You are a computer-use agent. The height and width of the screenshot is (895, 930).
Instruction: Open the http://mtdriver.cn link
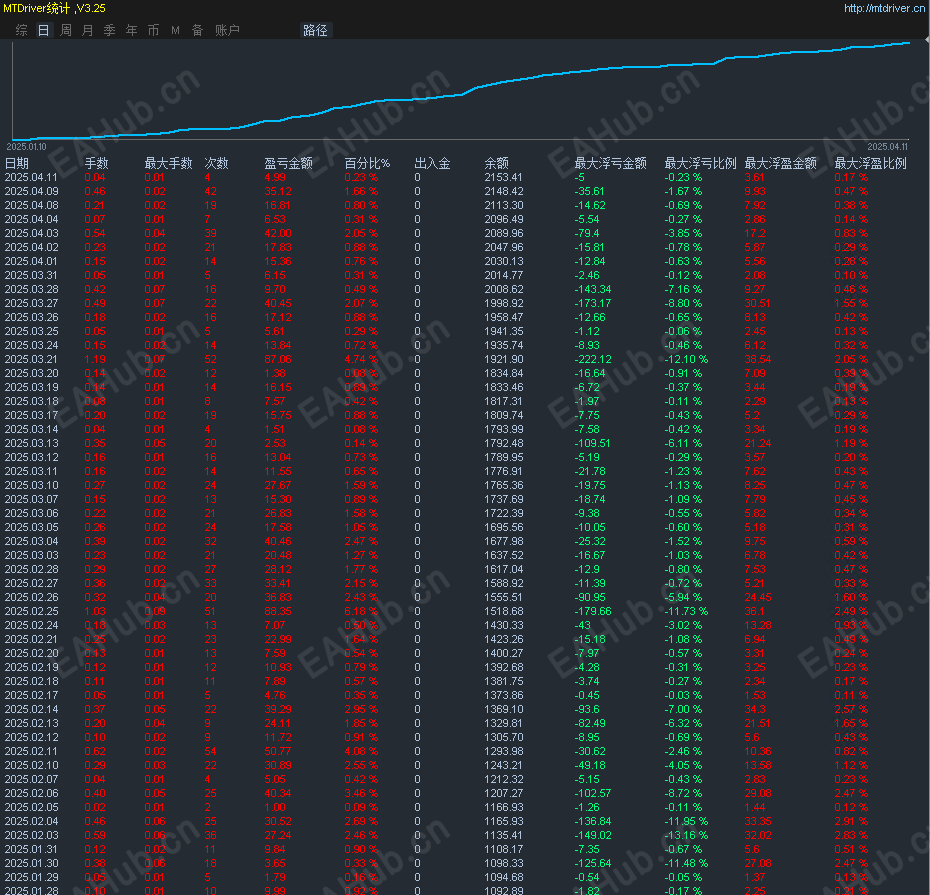884,8
